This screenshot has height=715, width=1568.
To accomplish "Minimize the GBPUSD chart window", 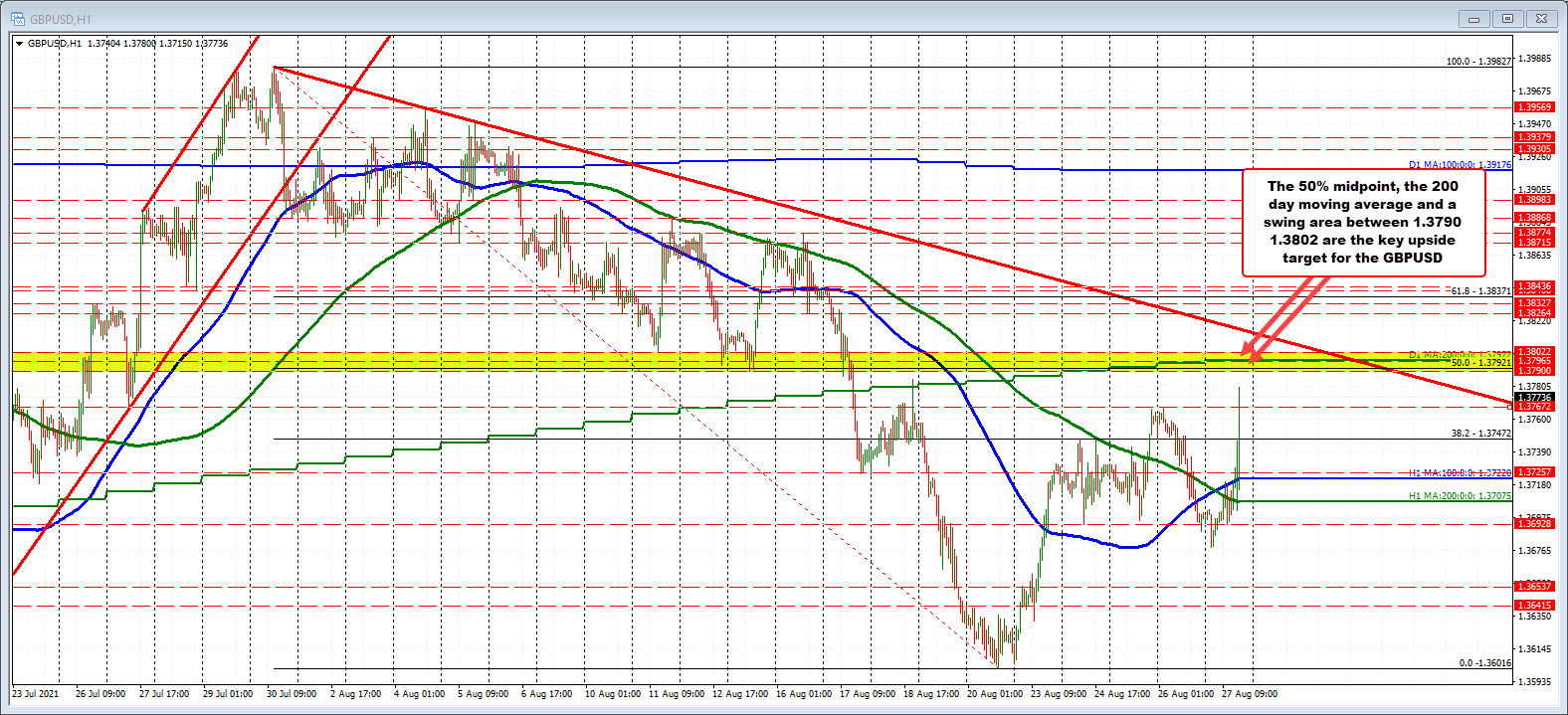I will coord(1473,18).
